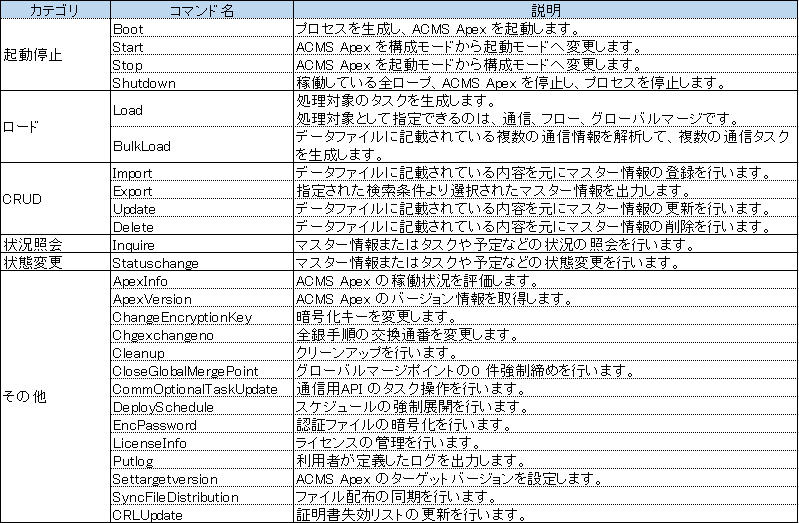
Task: Select the Settargetversion command cell
Action: (x=201, y=478)
